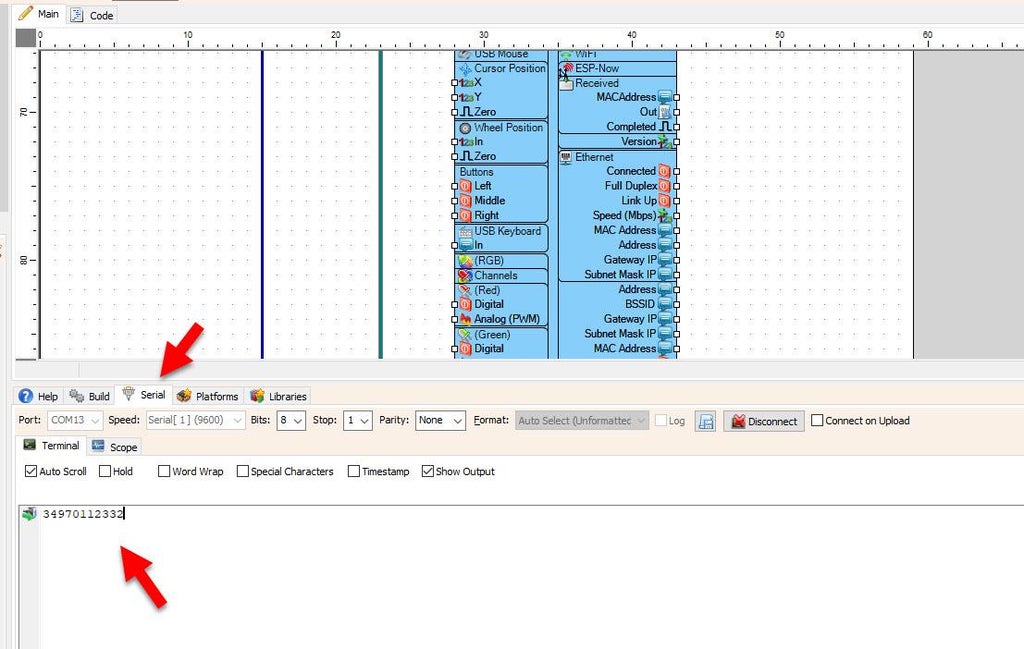
Task: Click the terminal send icon beside output
Action: [x=29, y=514]
